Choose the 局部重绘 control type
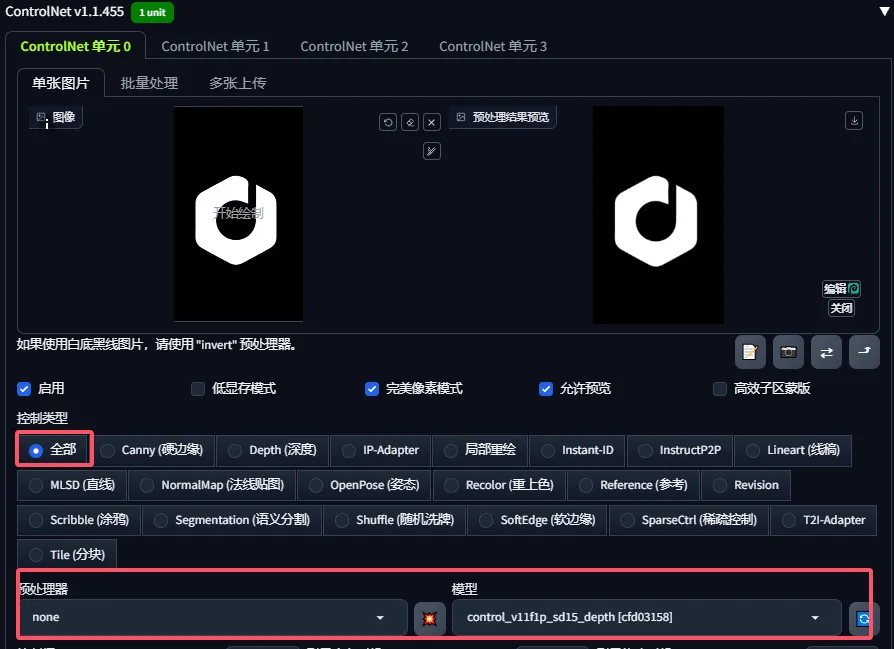This screenshot has width=894, height=649. click(x=480, y=451)
